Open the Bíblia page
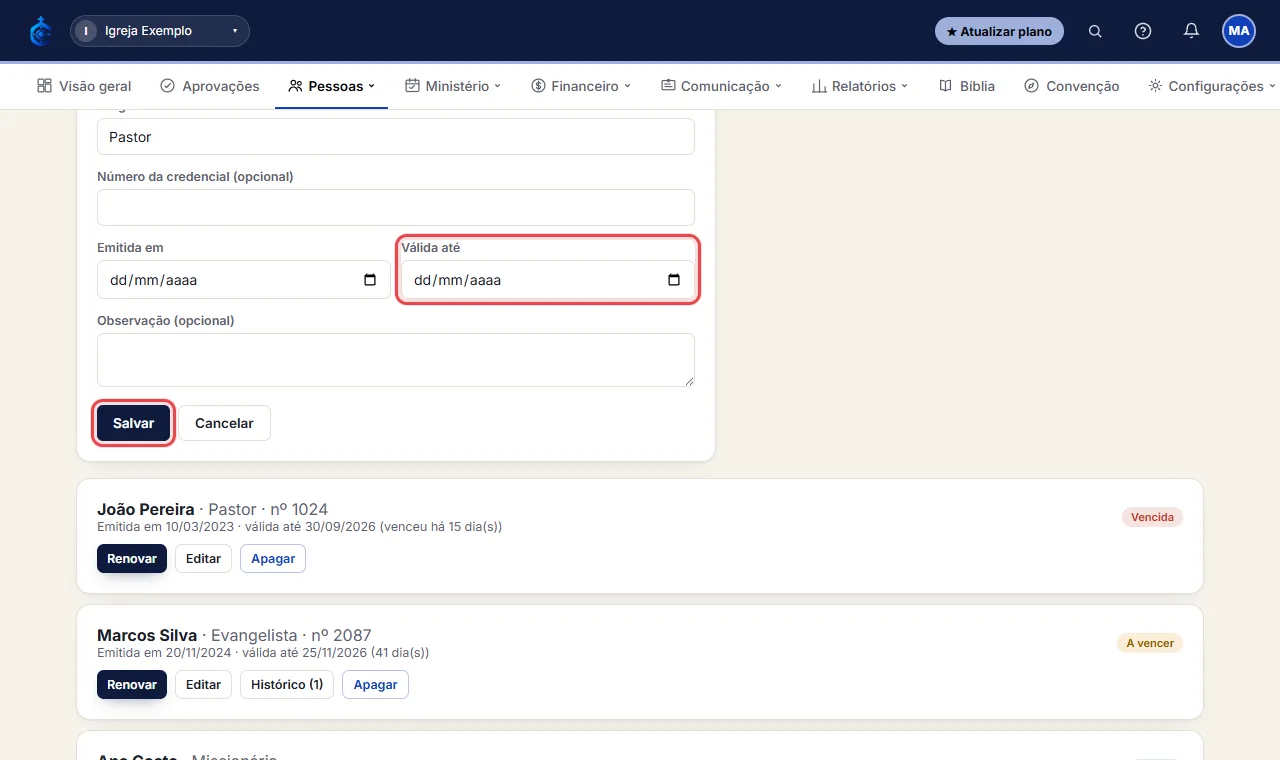1280x760 pixels. click(967, 86)
